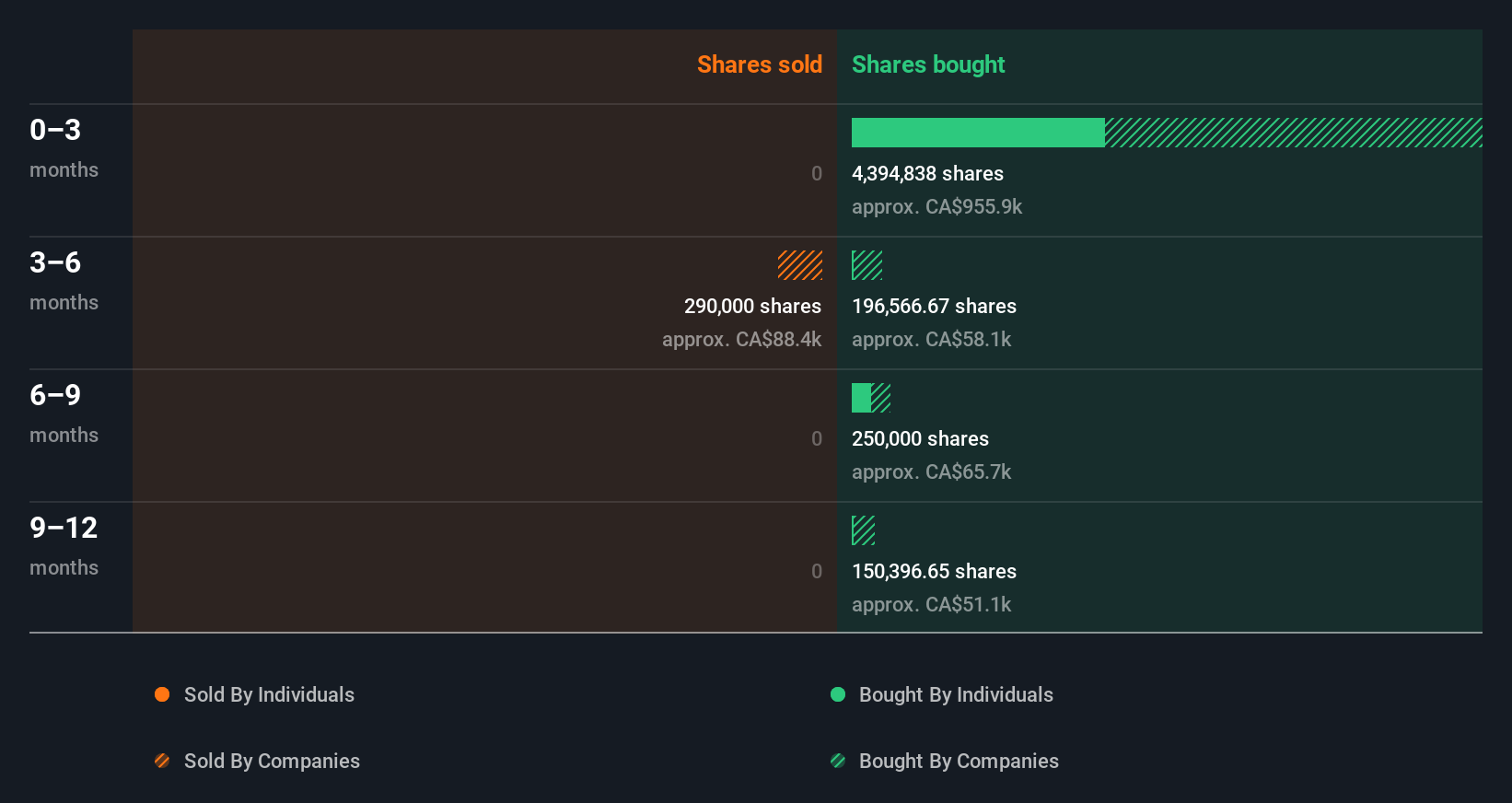This screenshot has width=1512, height=803.
Task: Click the 9–12 months row label
Action: (x=64, y=545)
